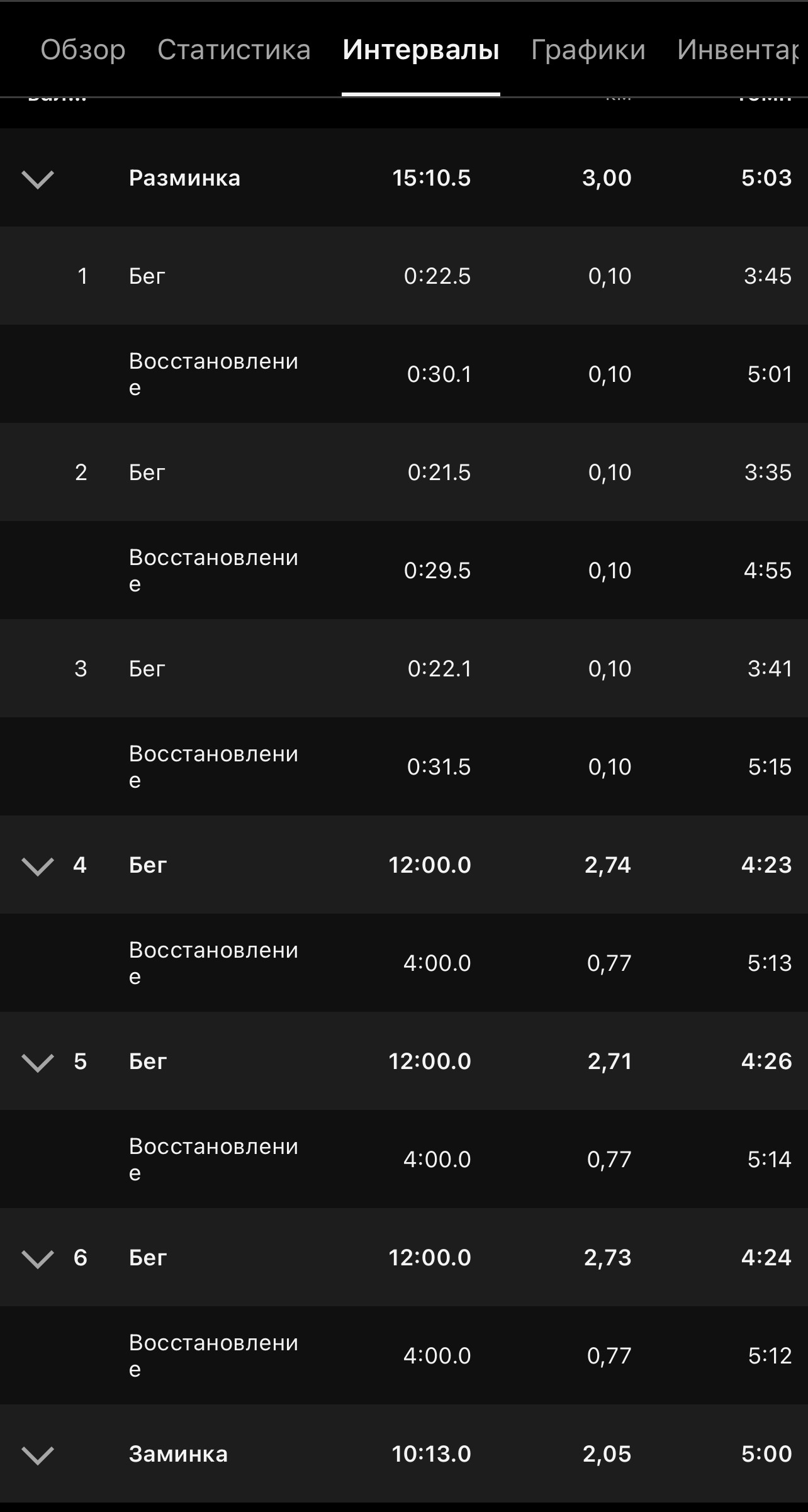This screenshot has width=808, height=1512.
Task: Select interval 1 Бег row
Action: 404,276
